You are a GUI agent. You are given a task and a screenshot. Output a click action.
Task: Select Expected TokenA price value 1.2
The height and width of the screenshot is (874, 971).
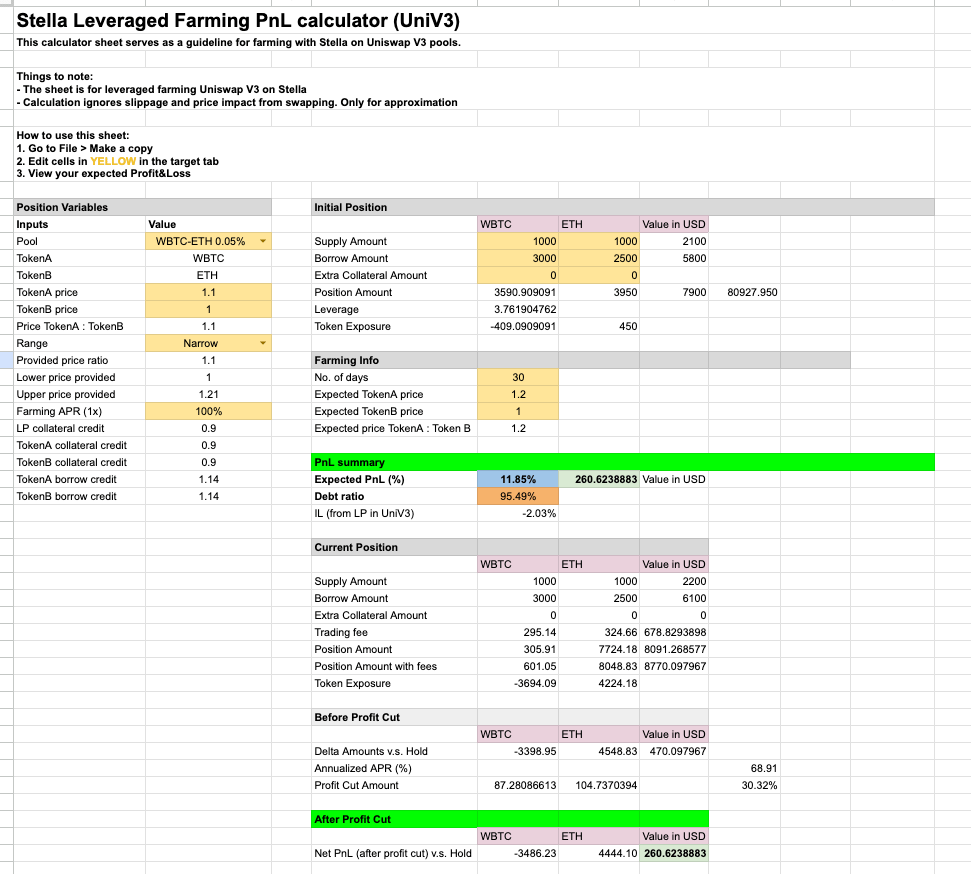click(518, 395)
